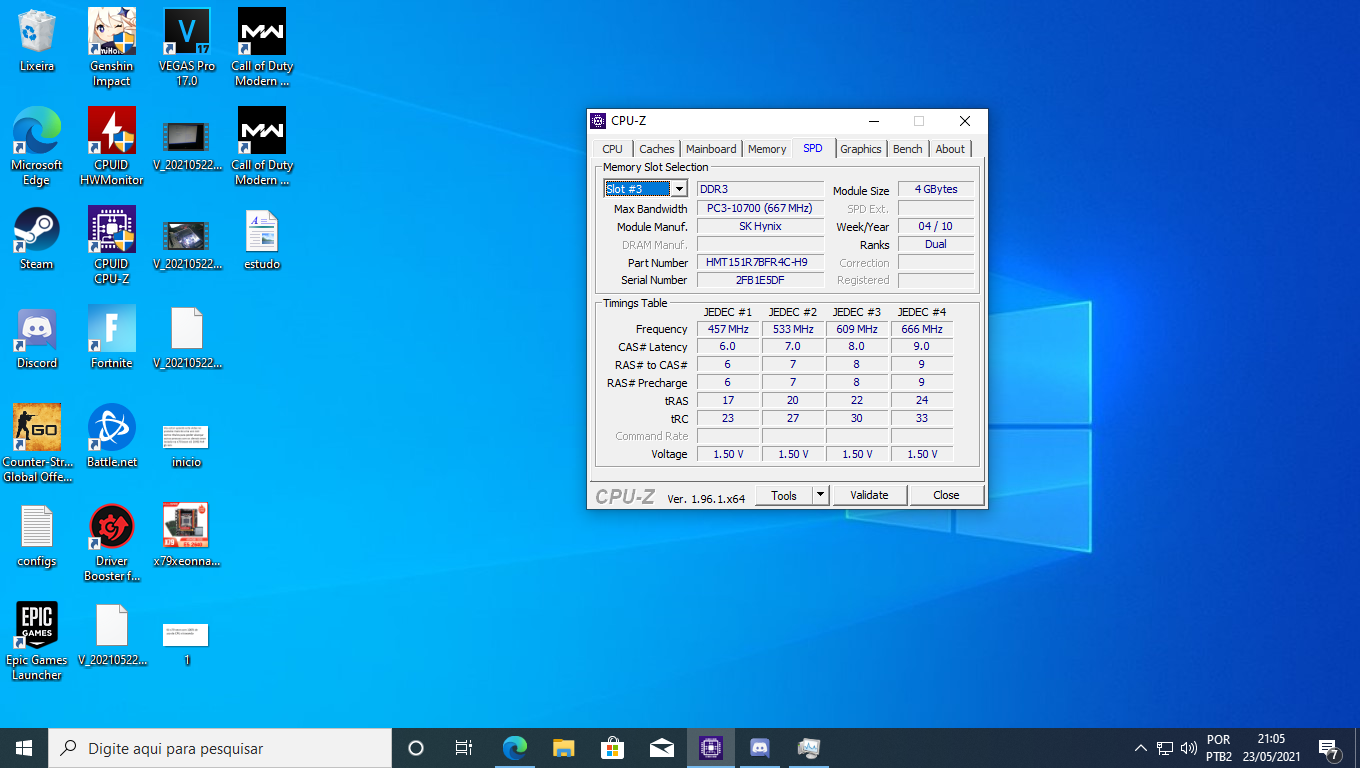The image size is (1360, 768).
Task: Launch Driver Booster shortcut
Action: (112, 542)
